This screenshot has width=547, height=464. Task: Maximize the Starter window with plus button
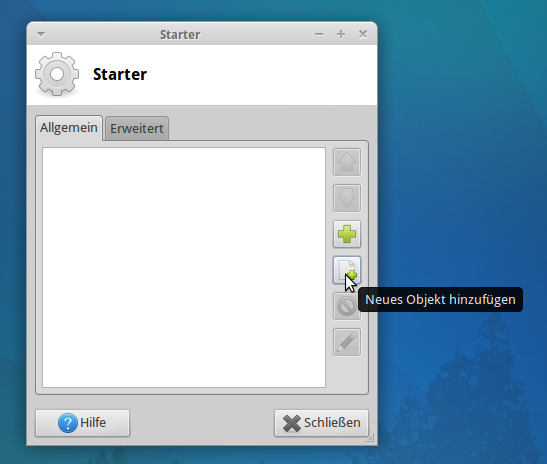(341, 34)
